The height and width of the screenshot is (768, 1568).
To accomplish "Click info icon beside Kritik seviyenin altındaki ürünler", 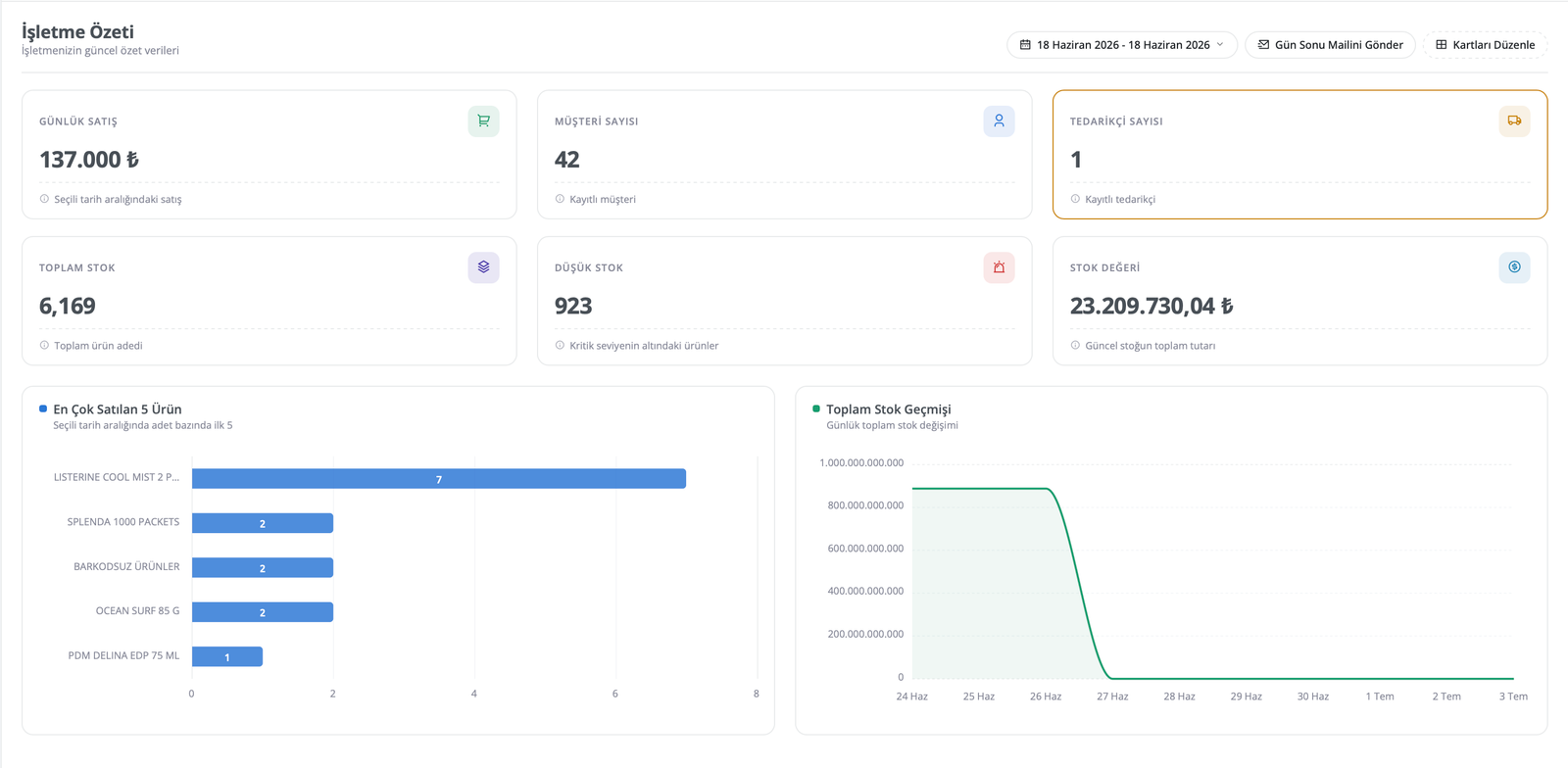I will point(560,345).
